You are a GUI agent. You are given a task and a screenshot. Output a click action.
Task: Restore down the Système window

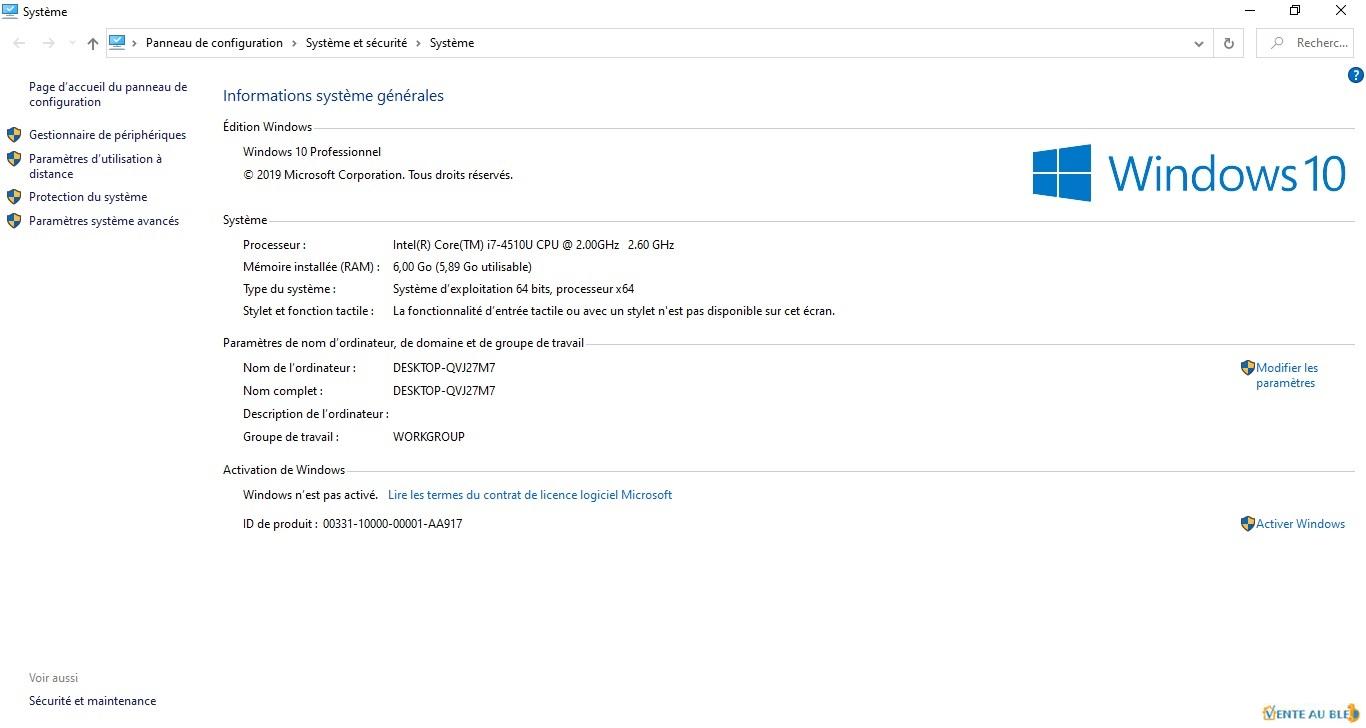(1295, 11)
